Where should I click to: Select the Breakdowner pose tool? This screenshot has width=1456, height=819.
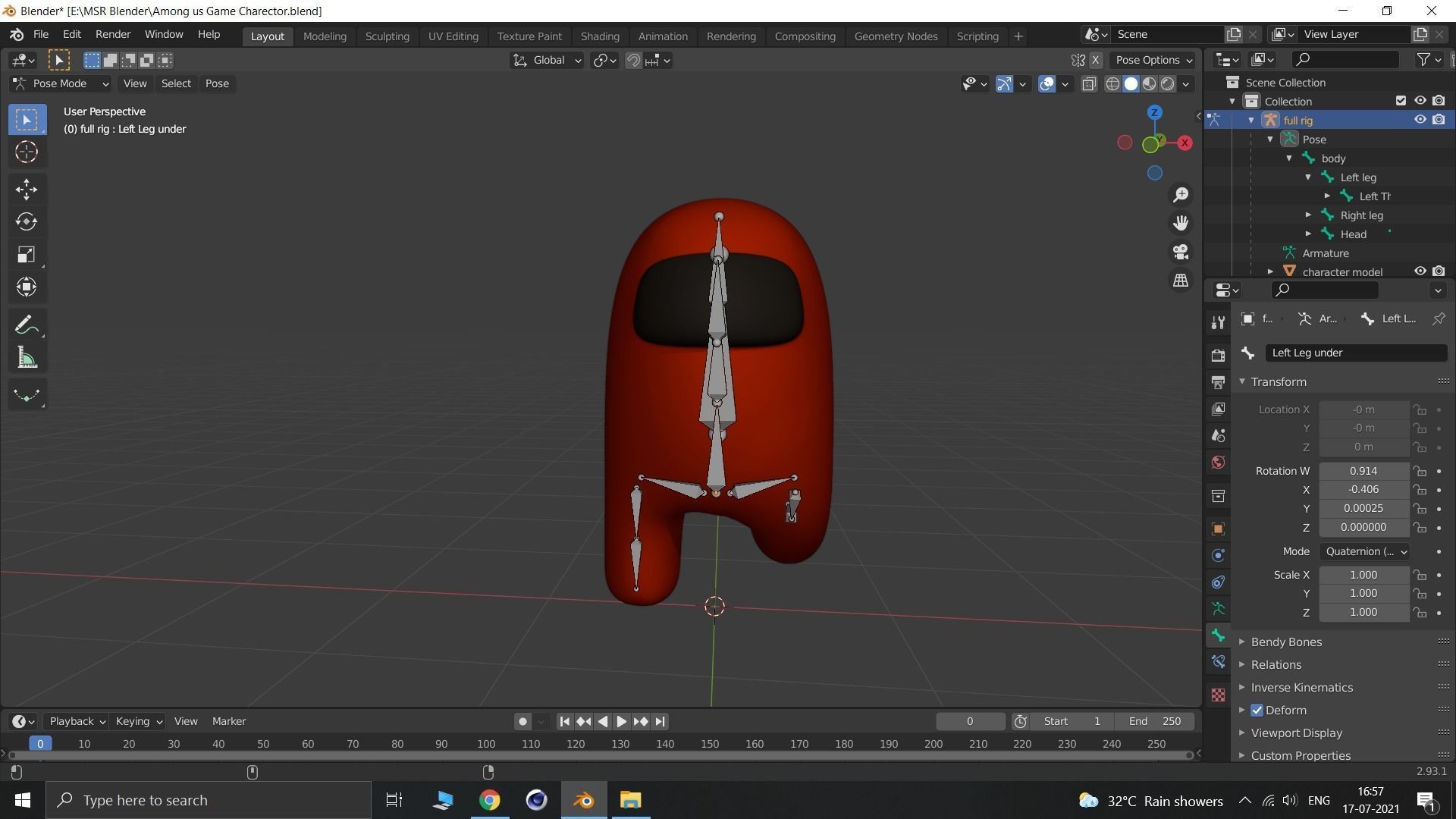point(27,395)
